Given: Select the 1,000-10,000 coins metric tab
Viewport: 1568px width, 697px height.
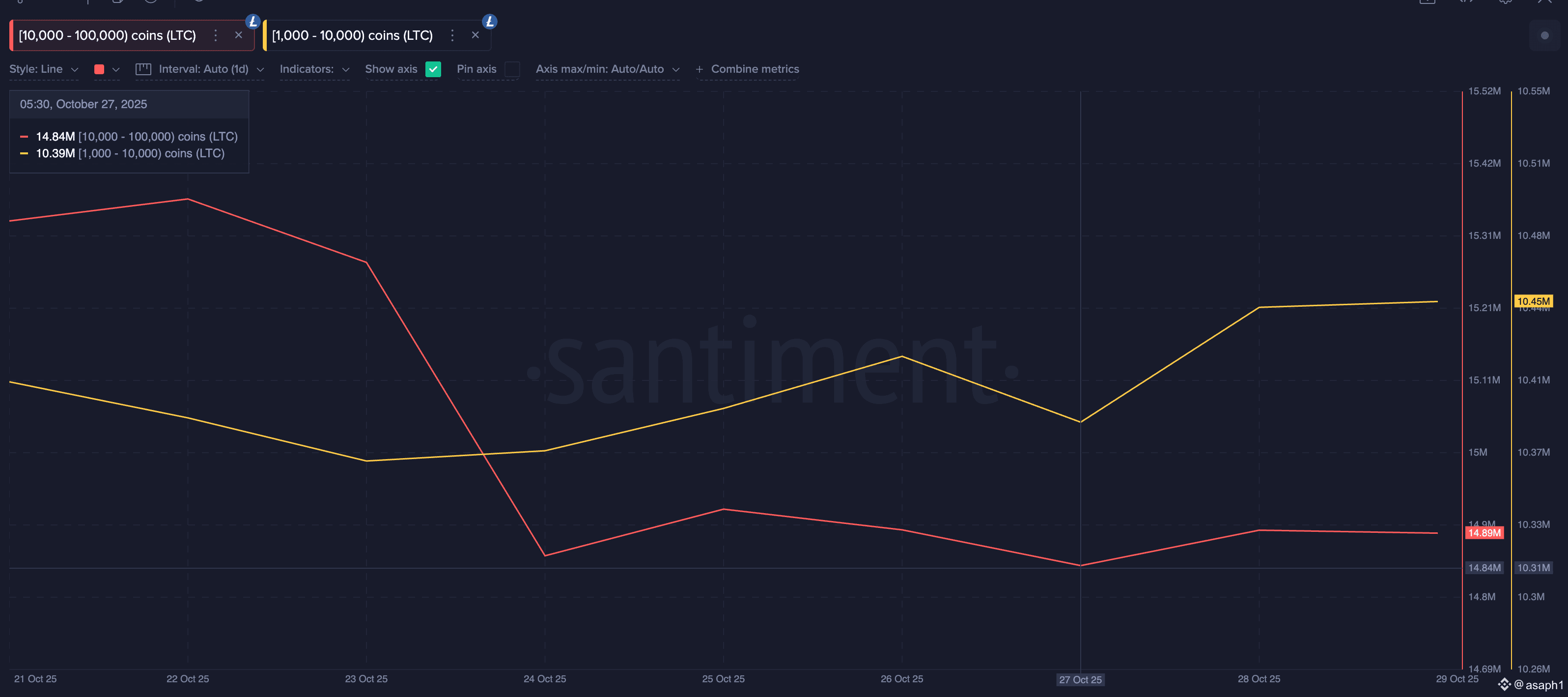Looking at the screenshot, I should [x=352, y=35].
